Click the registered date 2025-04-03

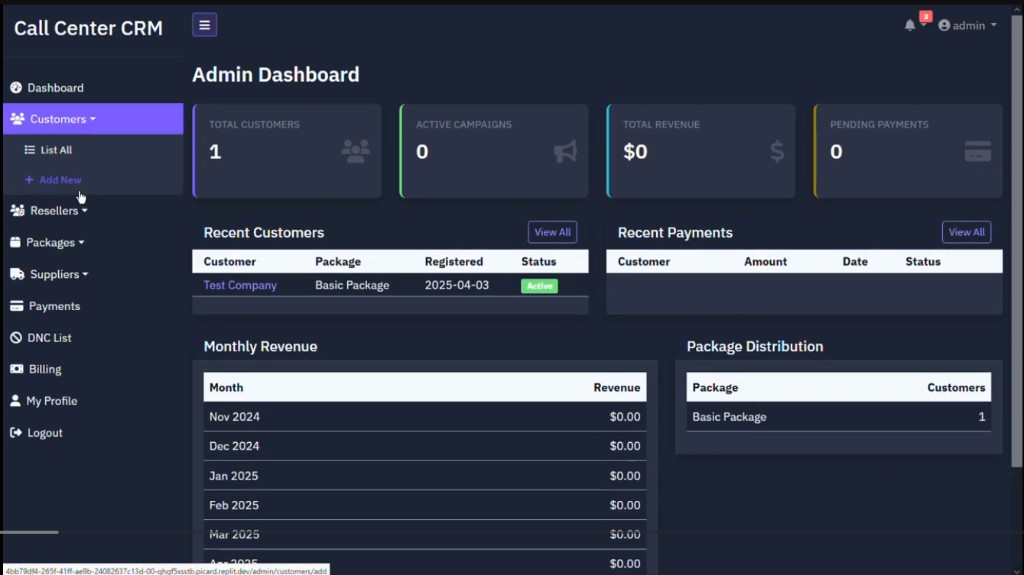click(456, 285)
